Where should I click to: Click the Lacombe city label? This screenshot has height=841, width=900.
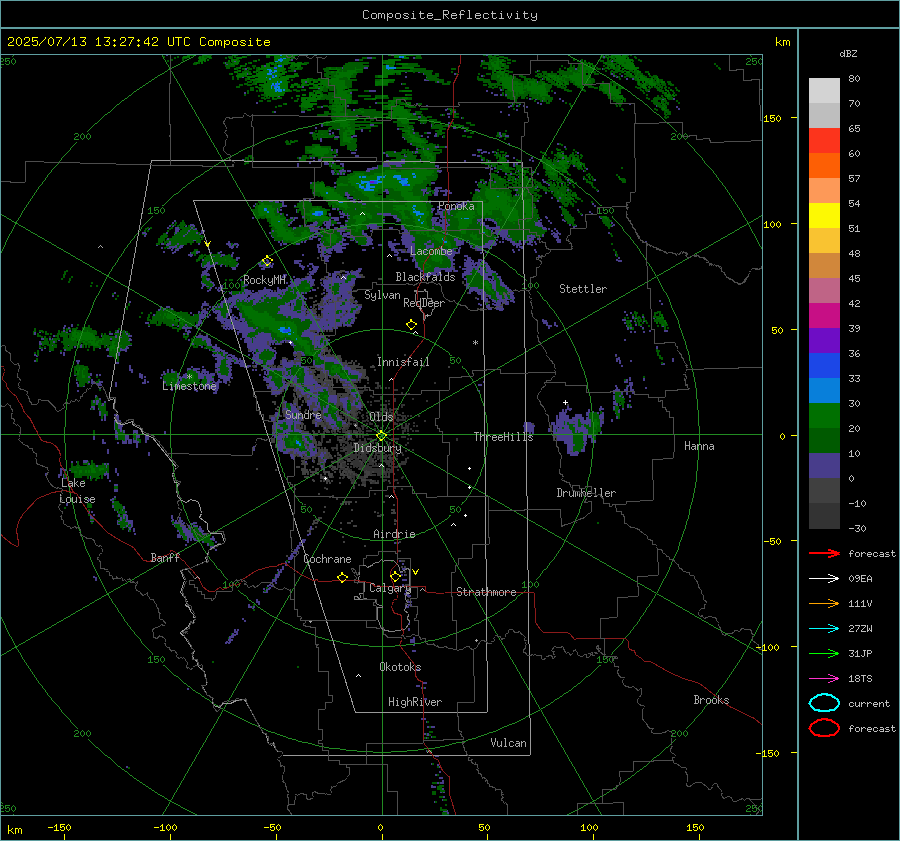[x=431, y=251]
